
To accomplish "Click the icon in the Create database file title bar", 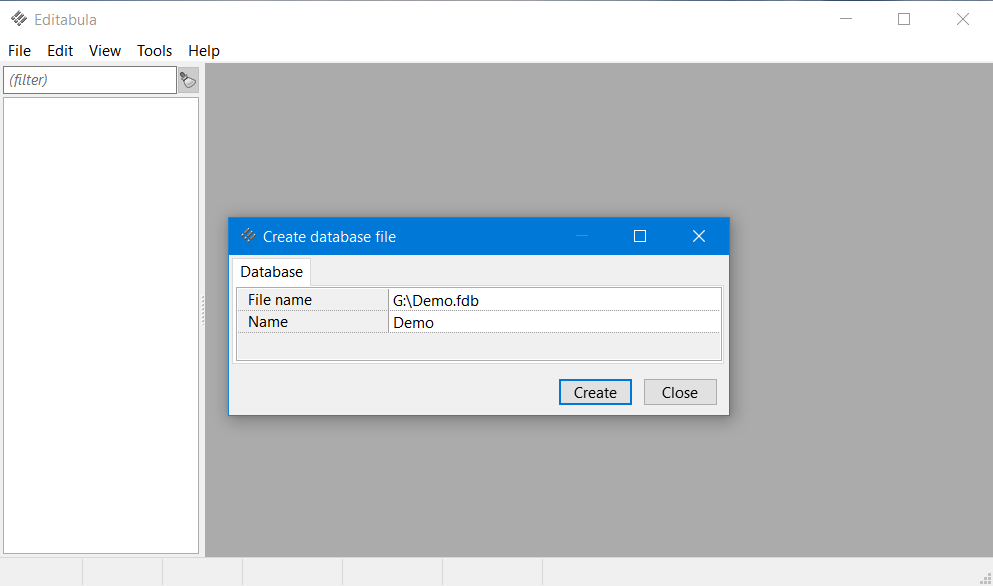I will coord(248,236).
